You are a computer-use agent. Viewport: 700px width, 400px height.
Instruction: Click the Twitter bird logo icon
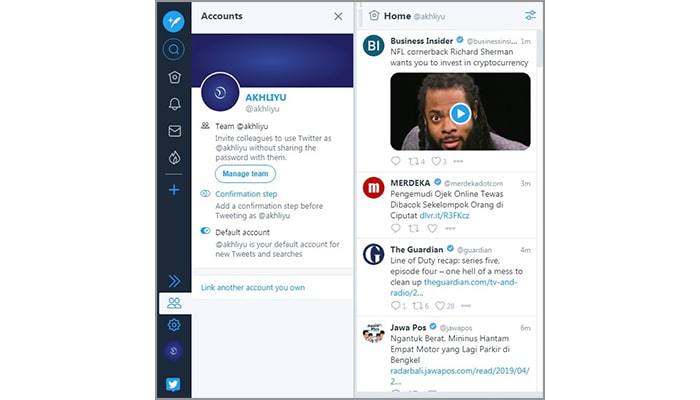173,384
